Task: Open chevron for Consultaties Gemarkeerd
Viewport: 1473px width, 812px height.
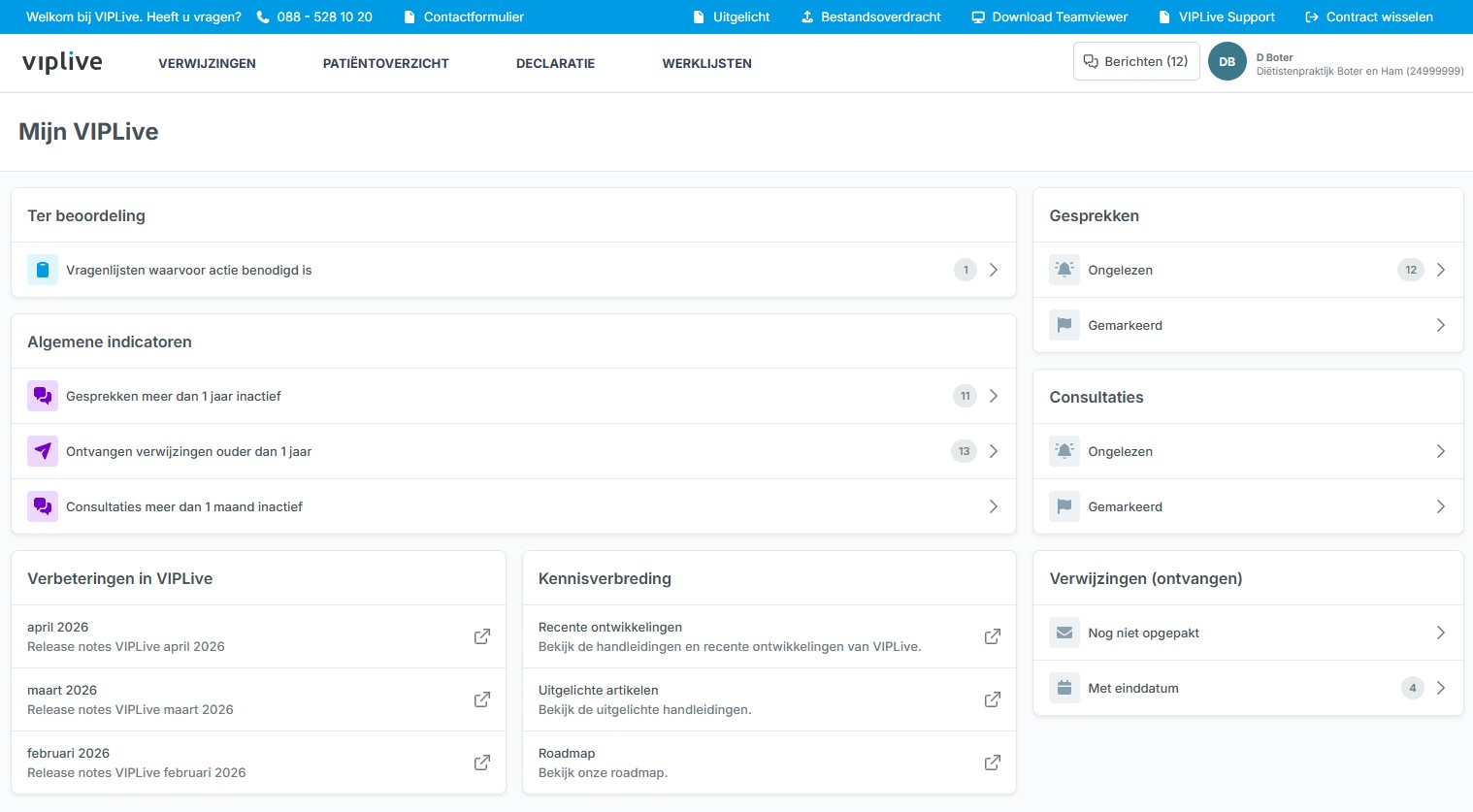Action: click(1441, 506)
